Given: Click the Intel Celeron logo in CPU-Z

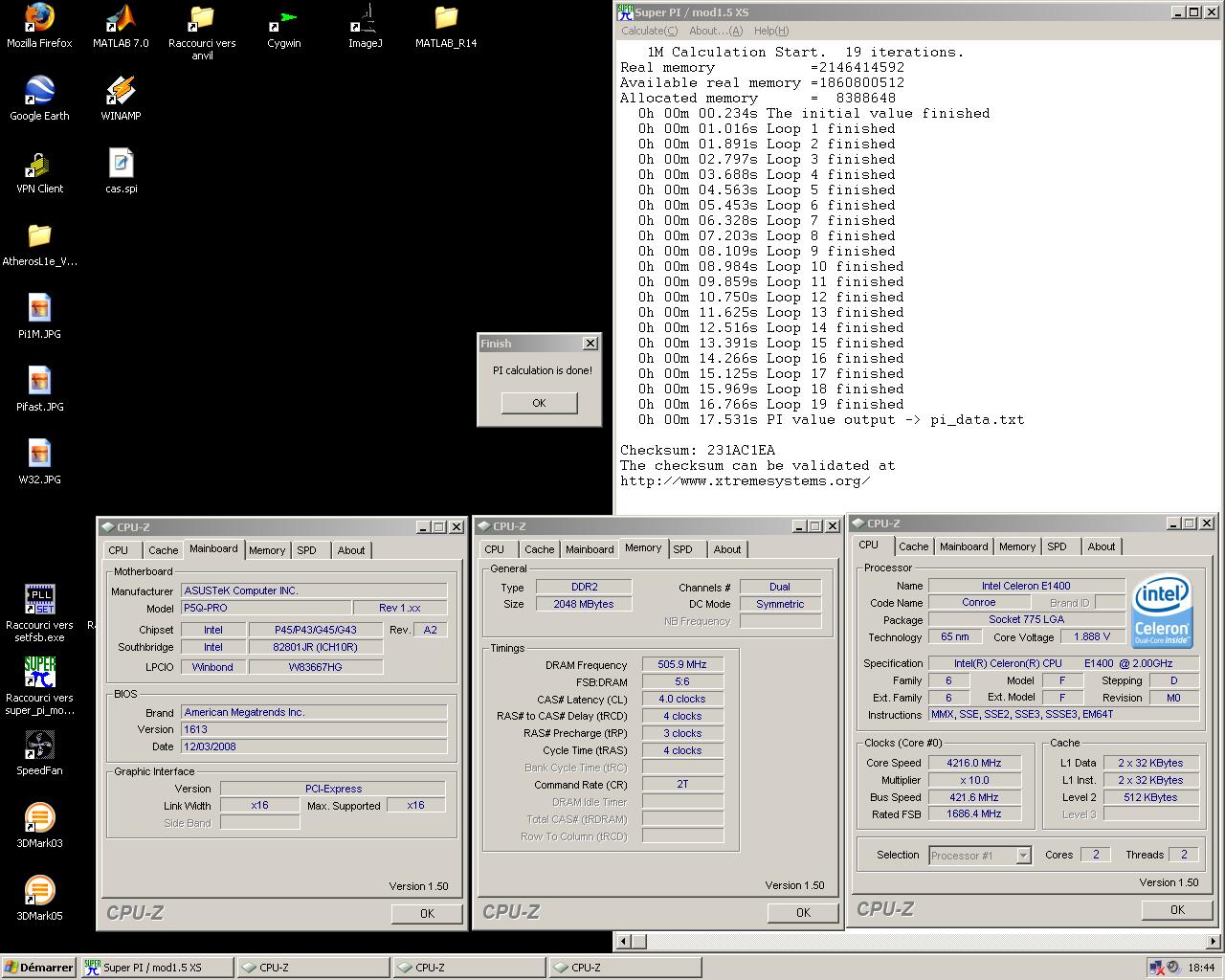Looking at the screenshot, I should (x=1161, y=612).
